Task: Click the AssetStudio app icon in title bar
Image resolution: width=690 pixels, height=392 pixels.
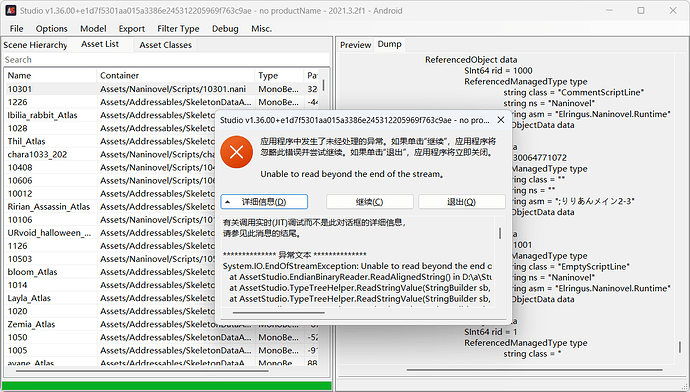Action: [x=11, y=11]
